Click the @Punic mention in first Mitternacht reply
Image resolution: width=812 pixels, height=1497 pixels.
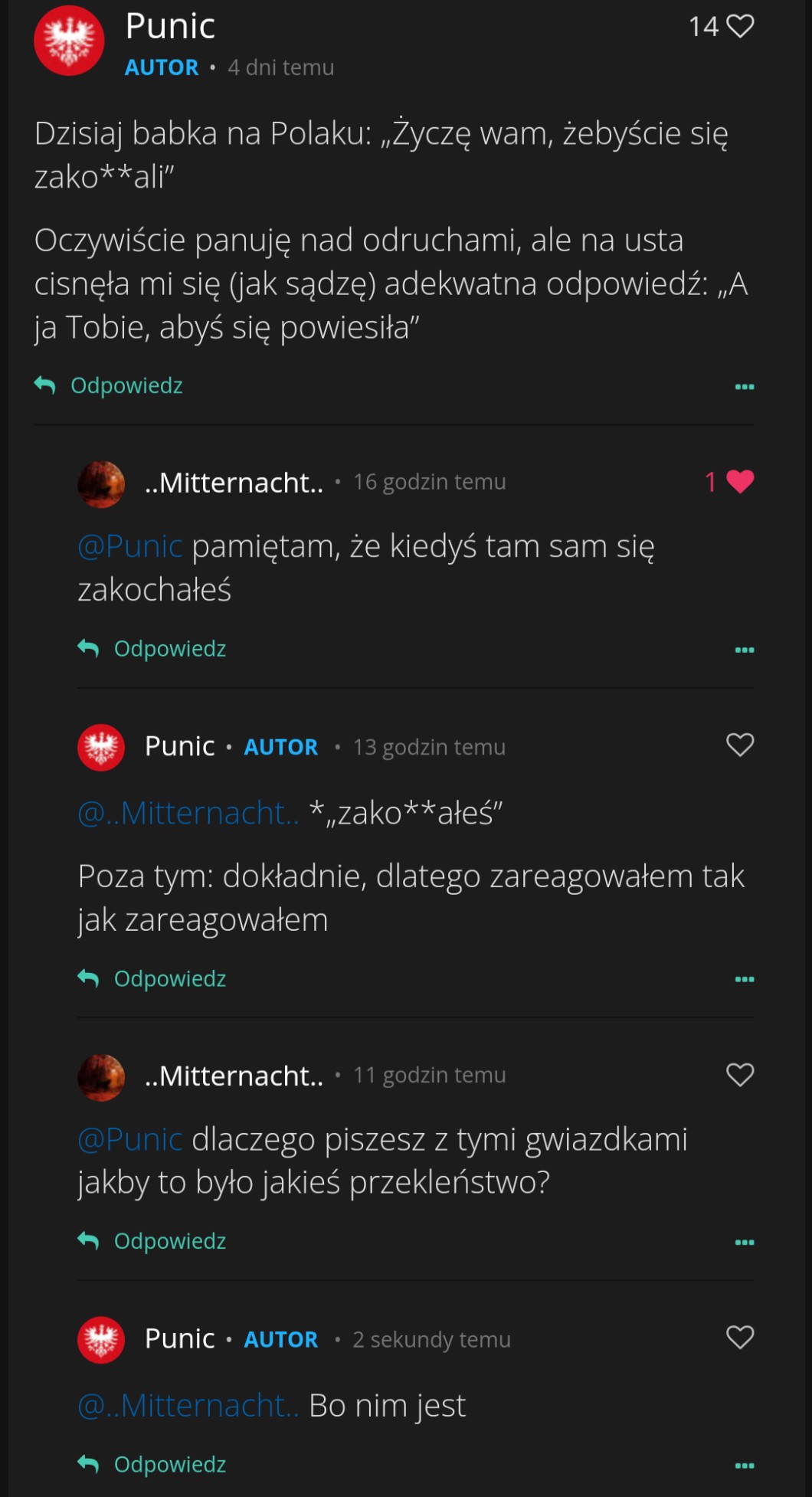point(130,547)
